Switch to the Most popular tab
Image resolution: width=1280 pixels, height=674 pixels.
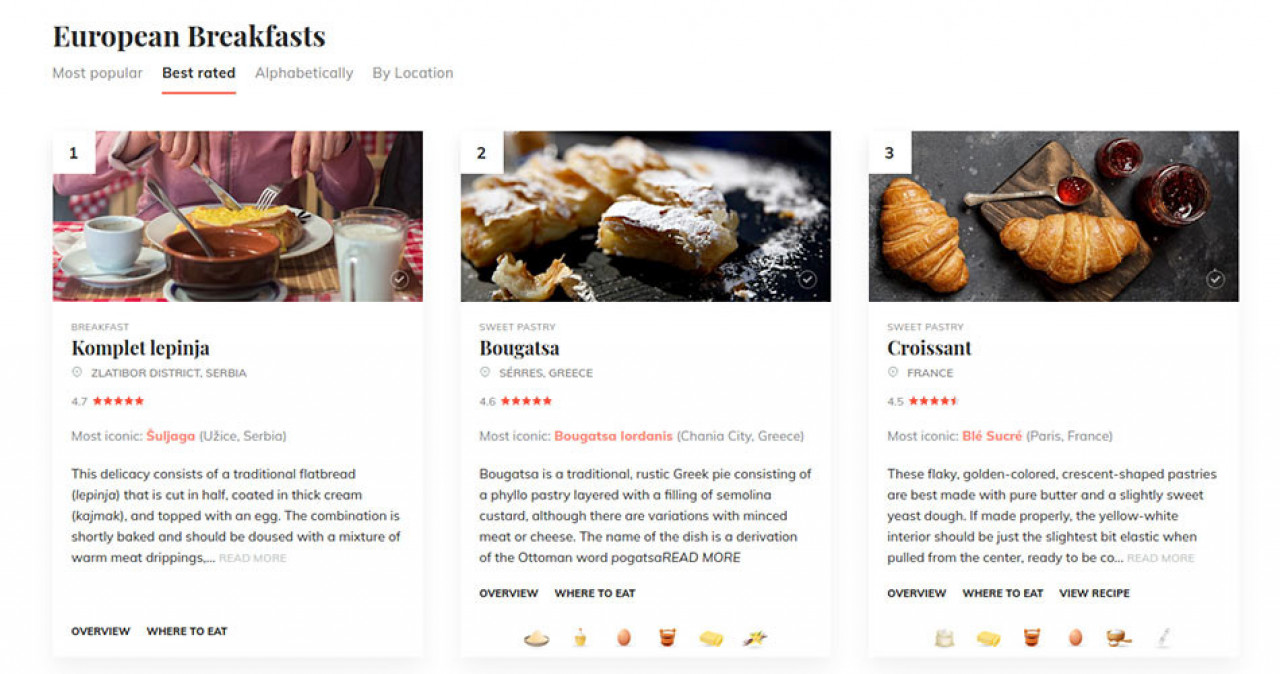point(97,73)
